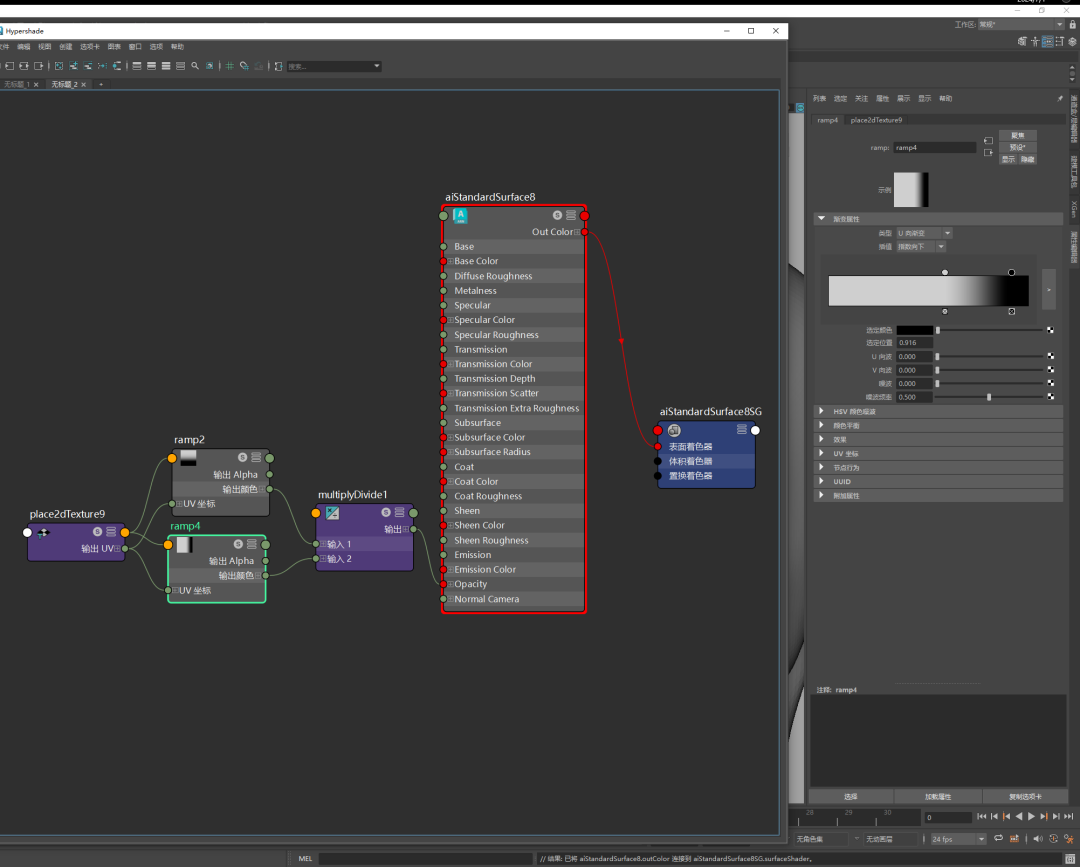Click the input connections icon in Hypershade toolbar

coord(10,66)
